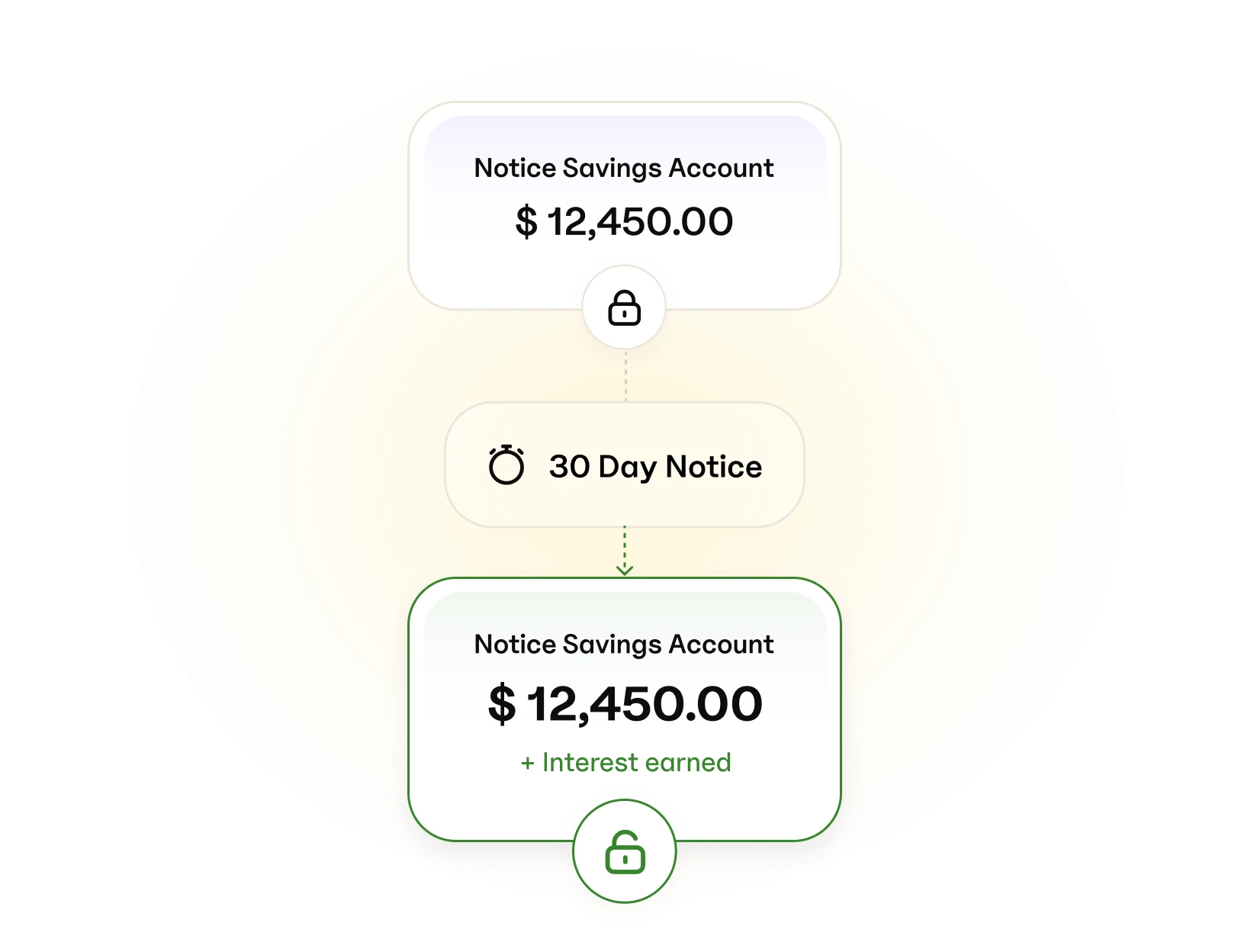Click the + Interest earned text
1254x952 pixels.
tap(625, 762)
